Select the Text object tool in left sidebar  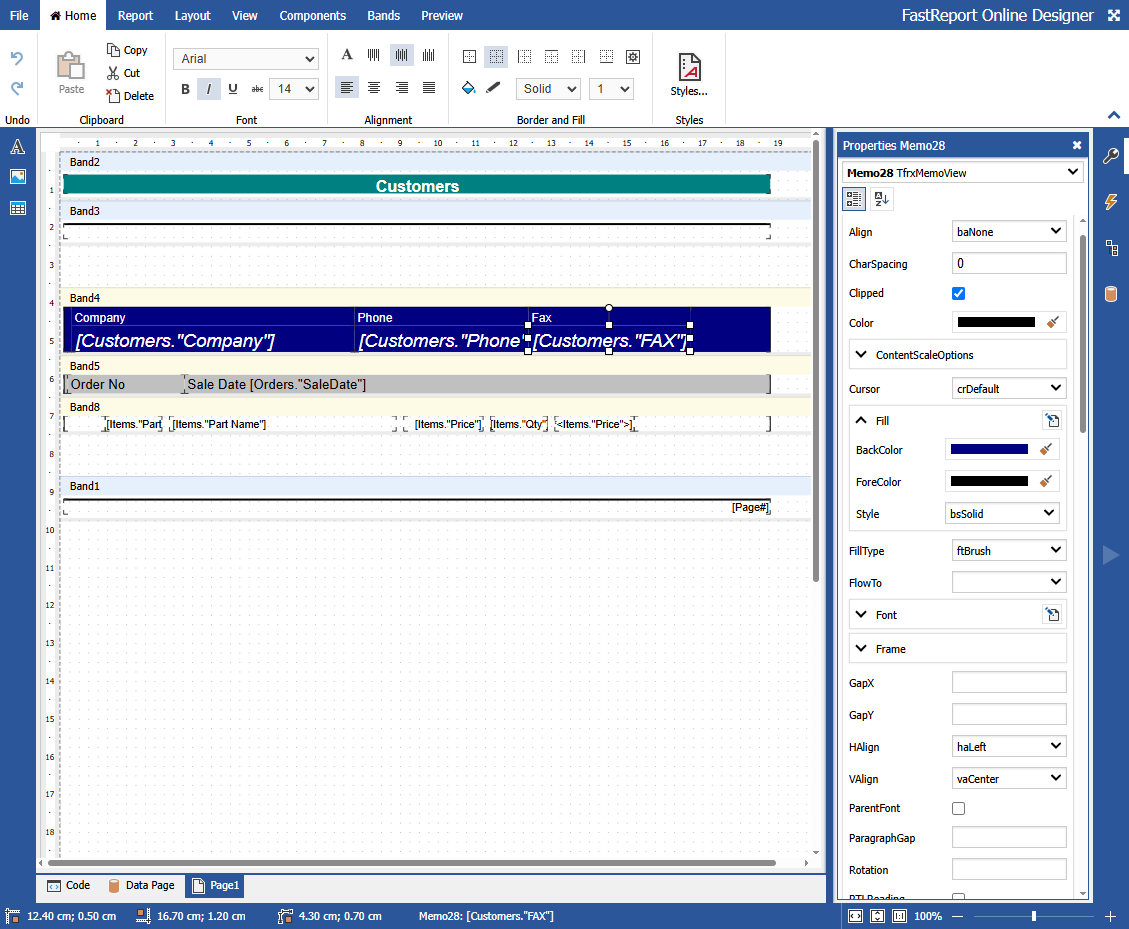tap(17, 148)
